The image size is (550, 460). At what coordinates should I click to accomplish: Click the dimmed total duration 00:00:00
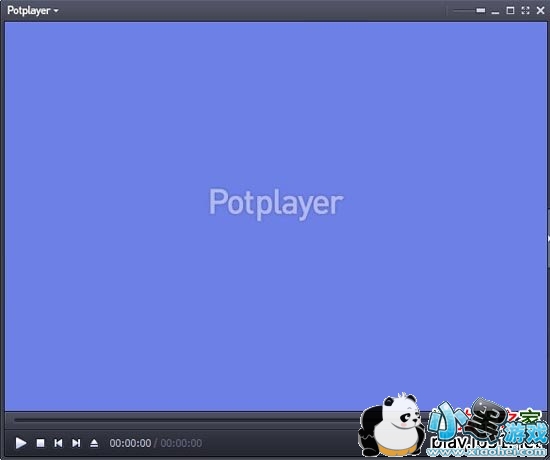pyautogui.click(x=181, y=443)
